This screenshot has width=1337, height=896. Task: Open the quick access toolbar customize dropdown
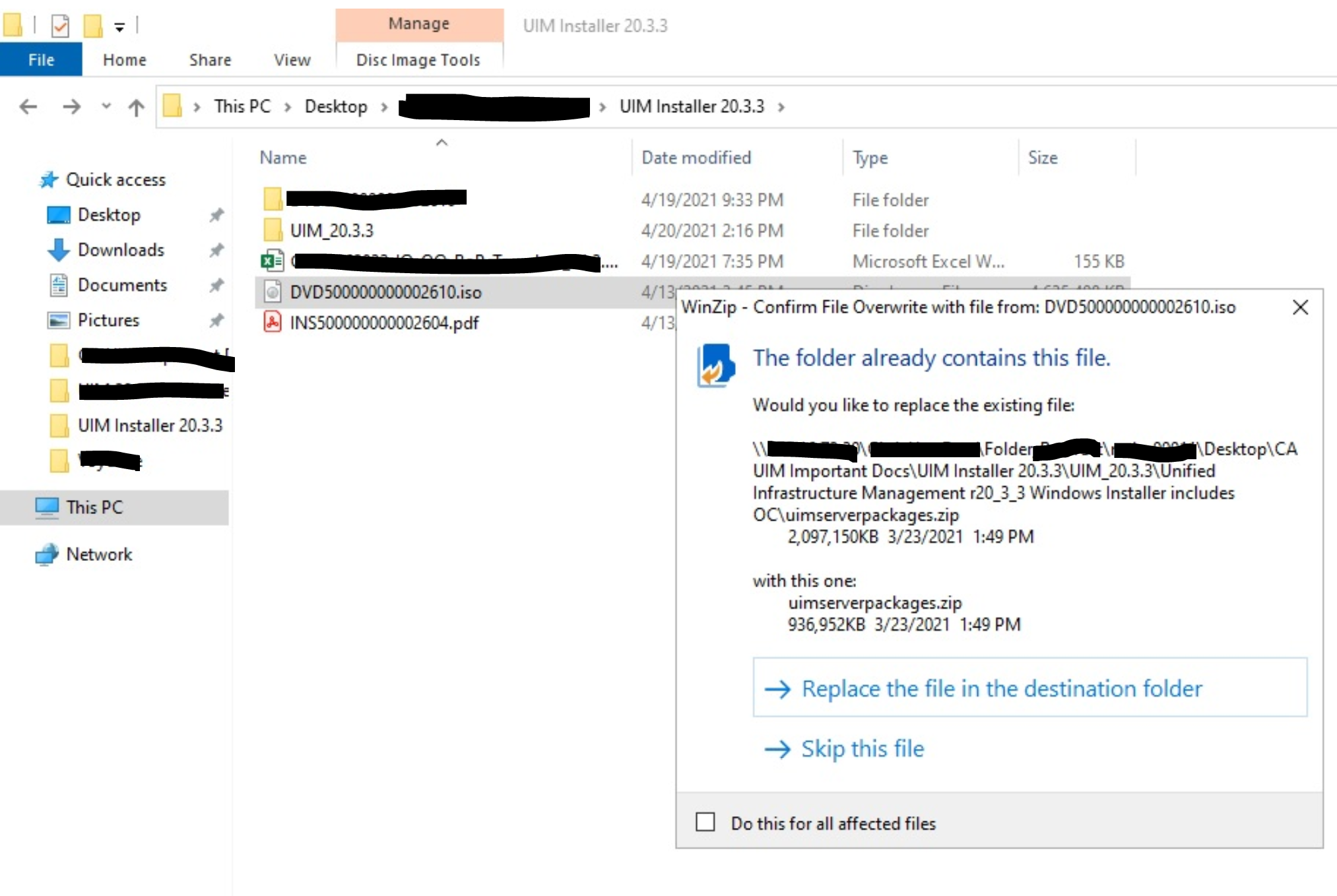pyautogui.click(x=119, y=27)
